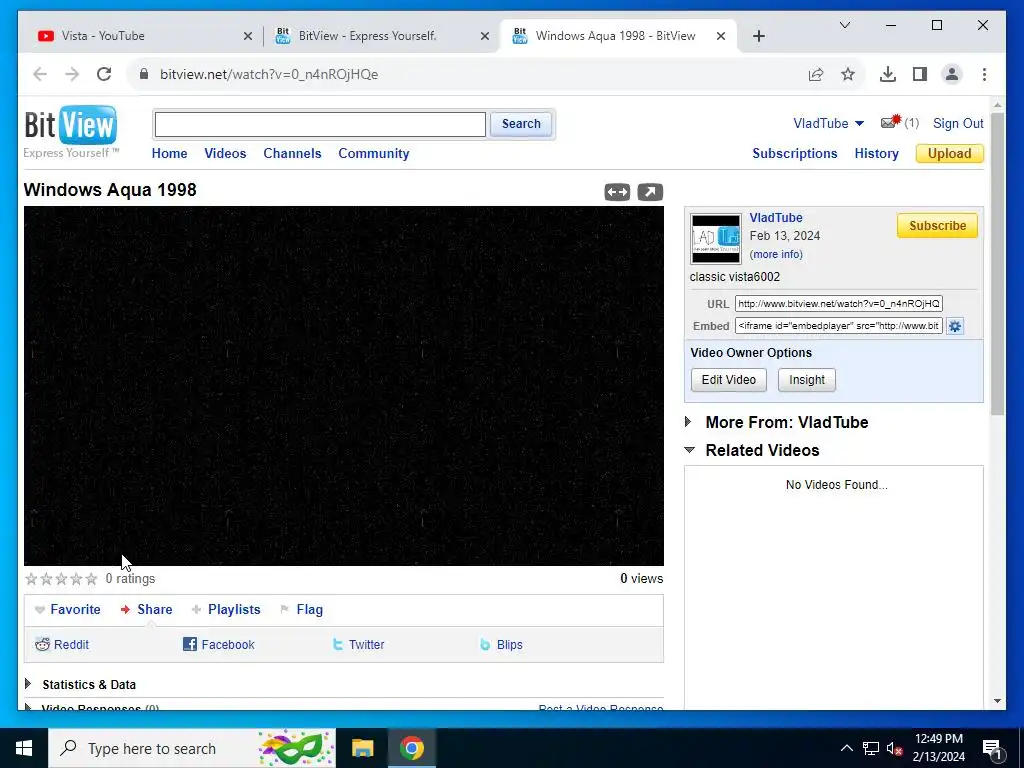The height and width of the screenshot is (768, 1024).
Task: Open Windows Start menu
Action: pos(24,748)
